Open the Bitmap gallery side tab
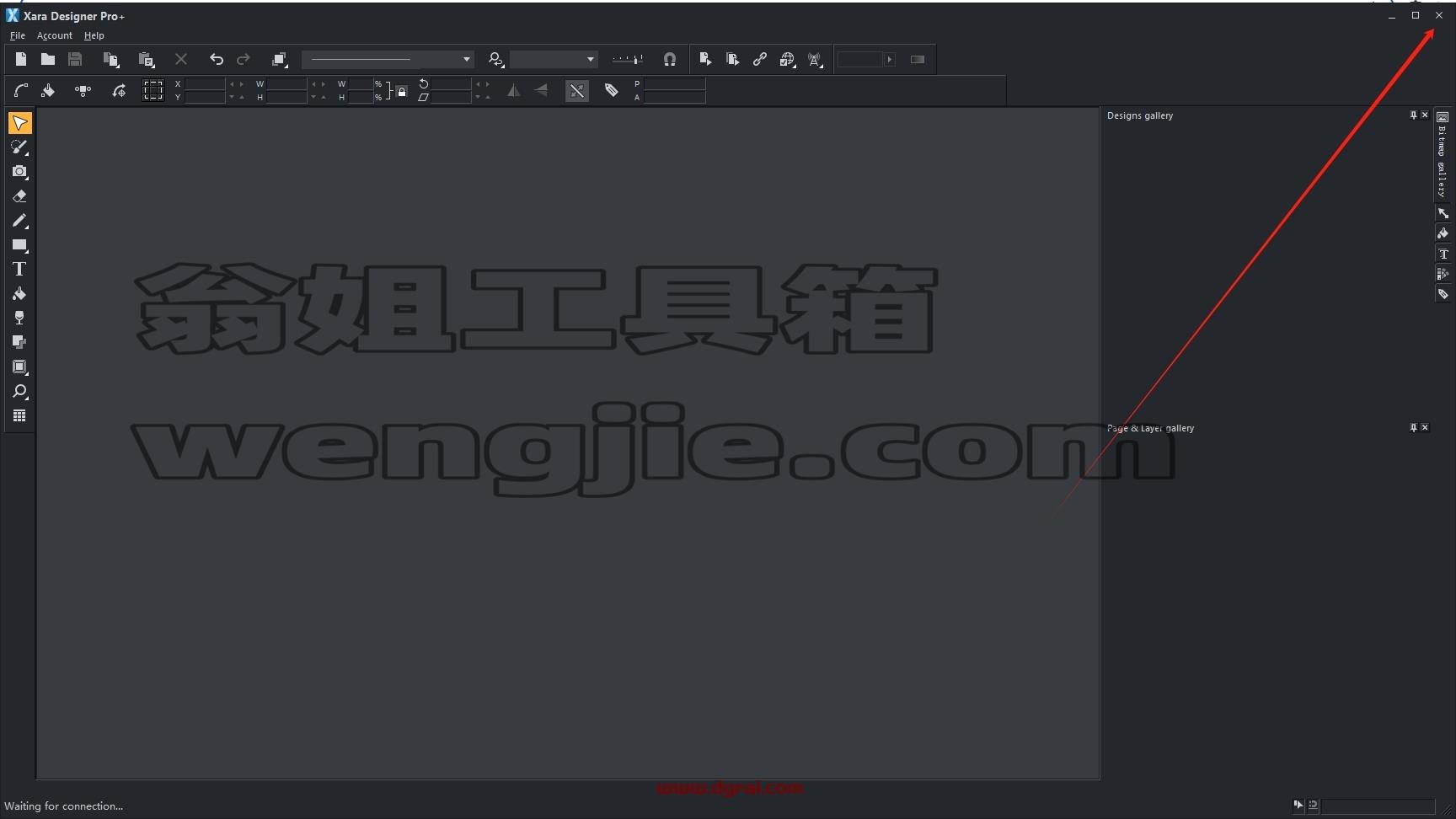This screenshot has height=819, width=1456. click(x=1443, y=156)
